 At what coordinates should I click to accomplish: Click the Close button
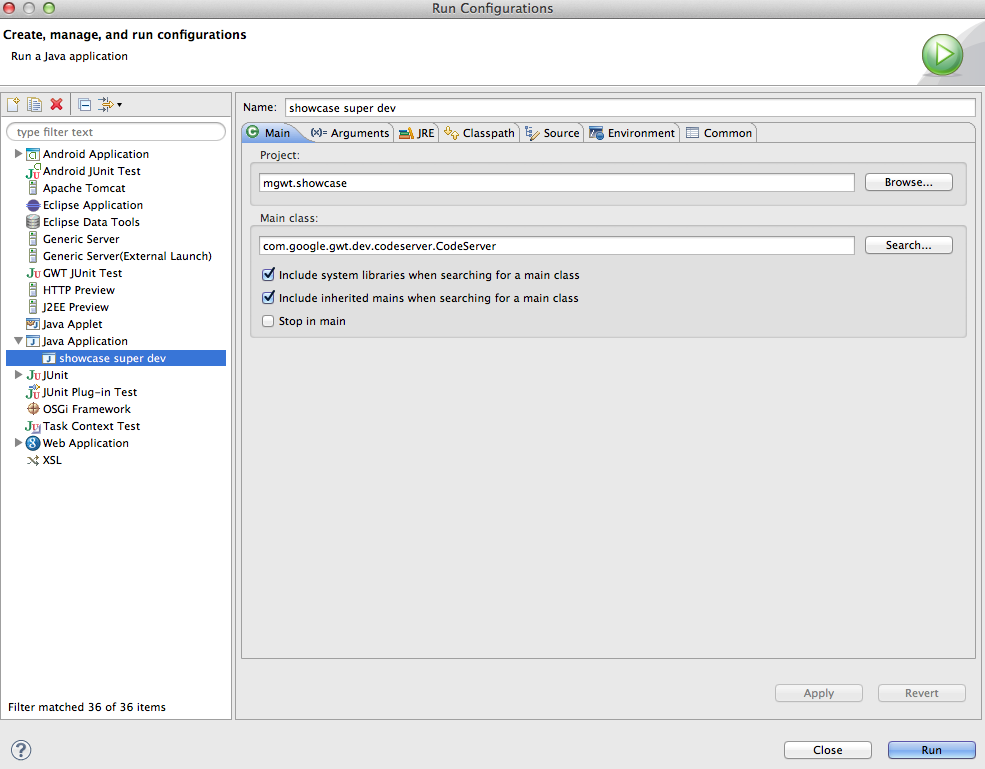coord(827,750)
